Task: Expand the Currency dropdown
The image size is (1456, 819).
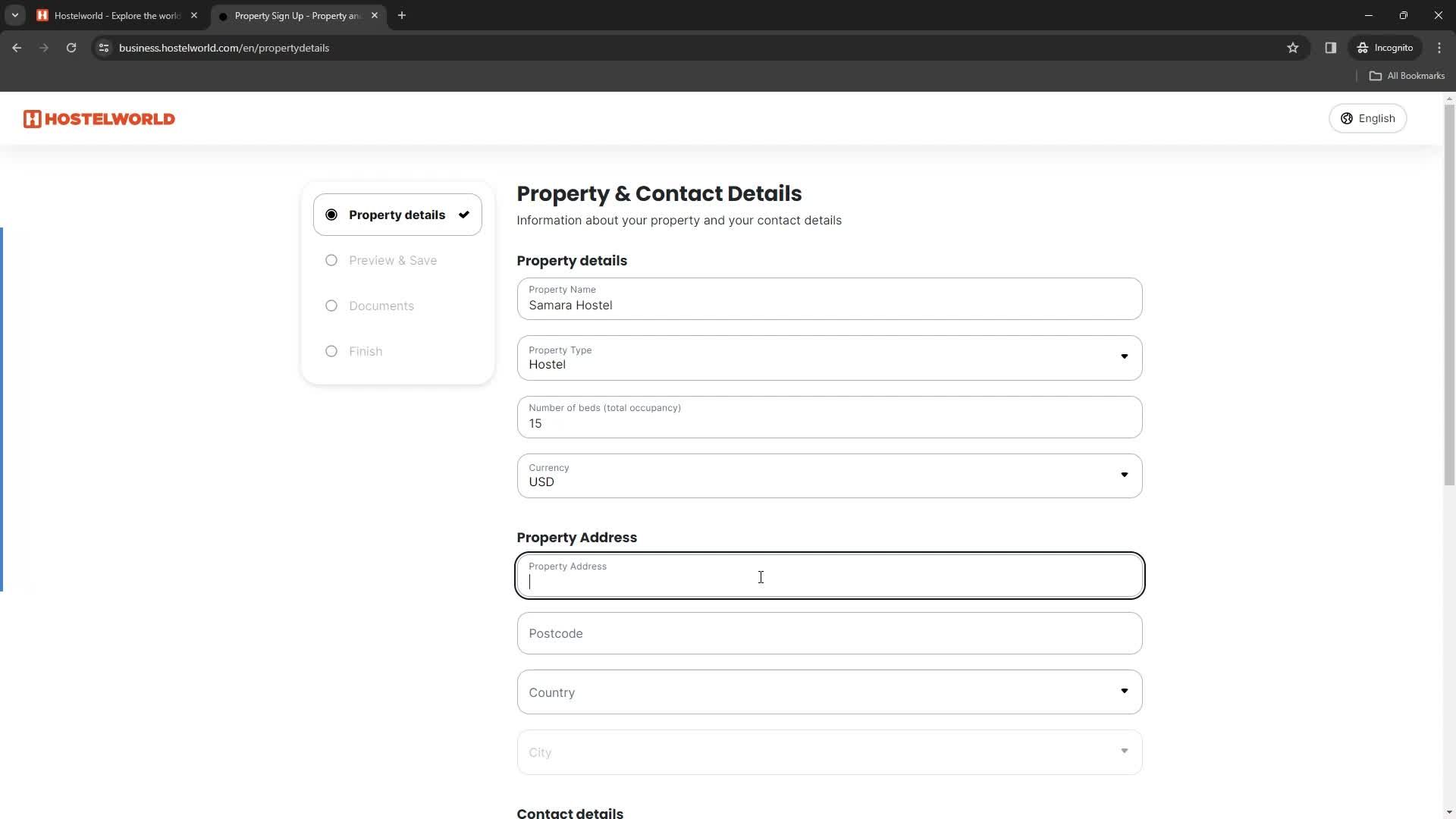Action: (1125, 475)
